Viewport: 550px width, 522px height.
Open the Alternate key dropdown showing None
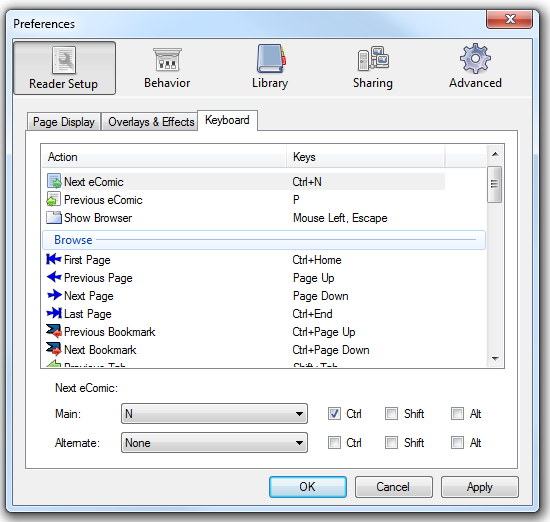214,443
